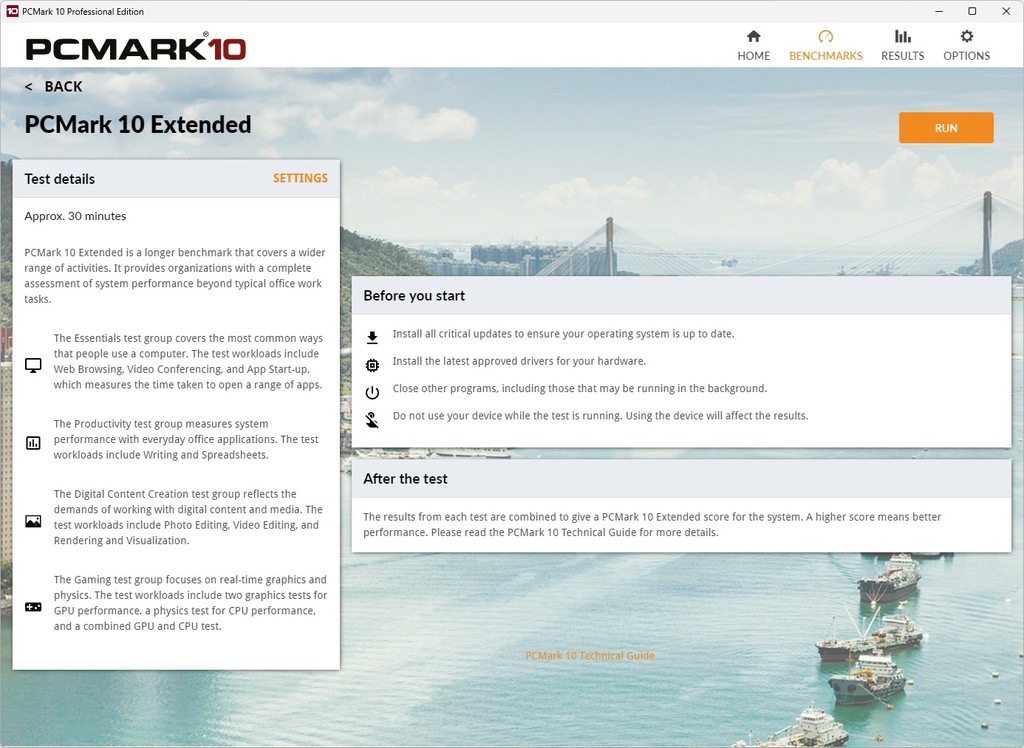
Task: Click the Results bar chart icon
Action: click(x=902, y=36)
